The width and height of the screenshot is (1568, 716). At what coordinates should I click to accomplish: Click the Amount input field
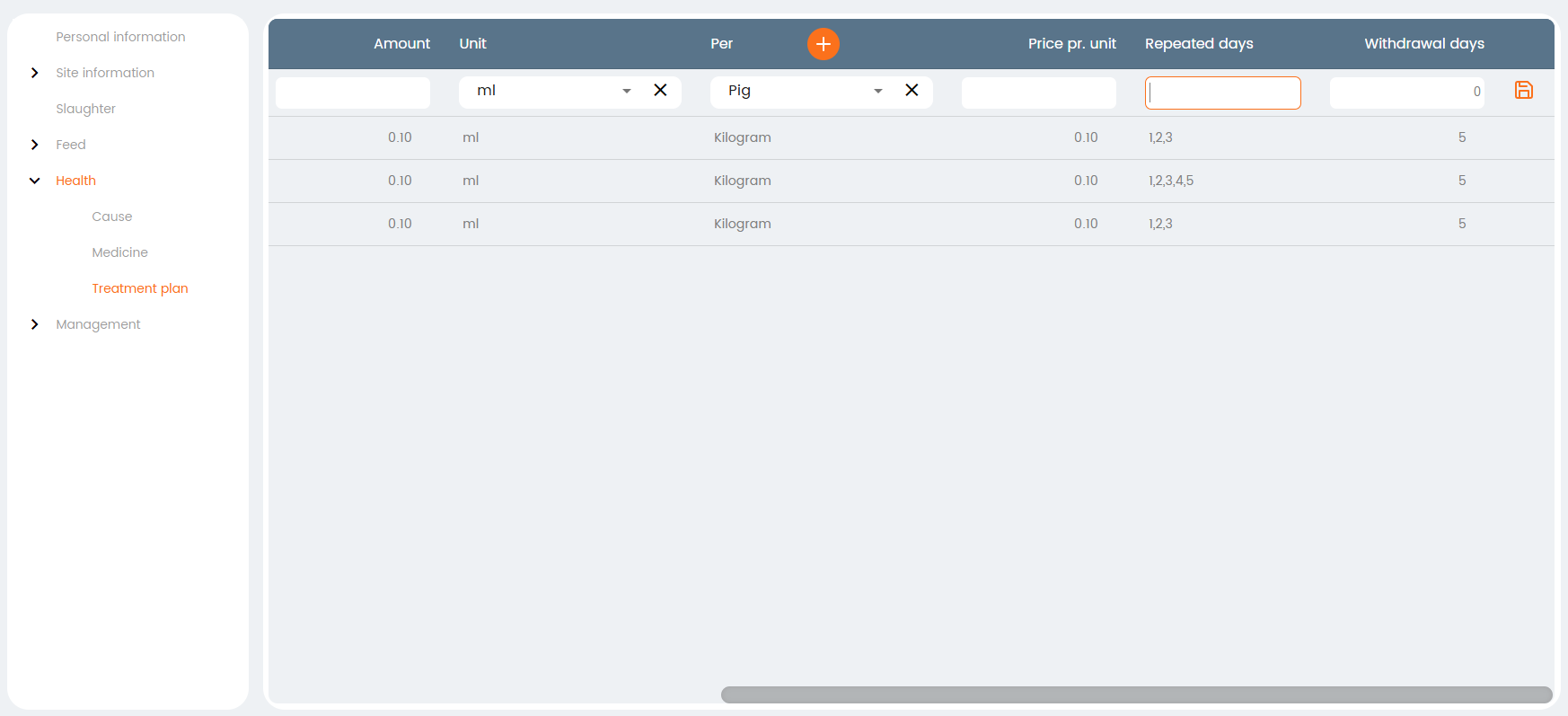[x=353, y=93]
